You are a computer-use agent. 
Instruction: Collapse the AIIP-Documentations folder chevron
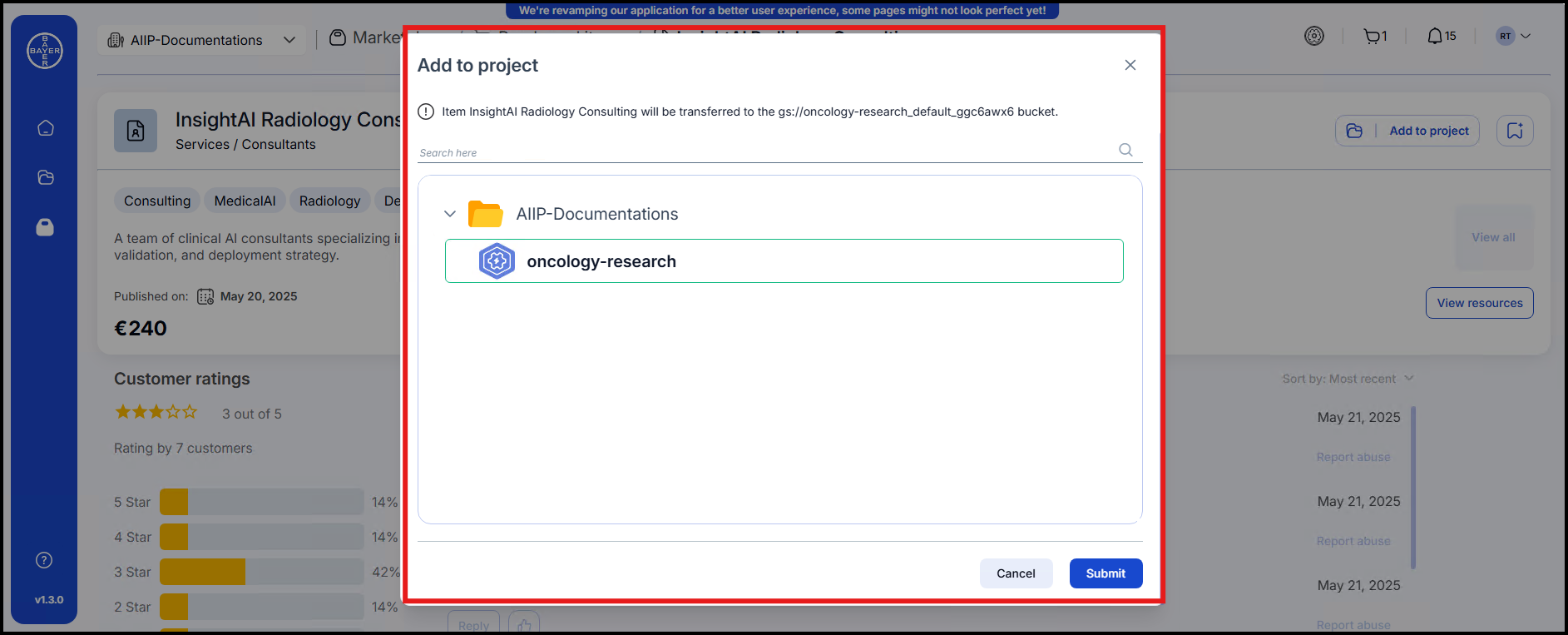click(x=450, y=214)
